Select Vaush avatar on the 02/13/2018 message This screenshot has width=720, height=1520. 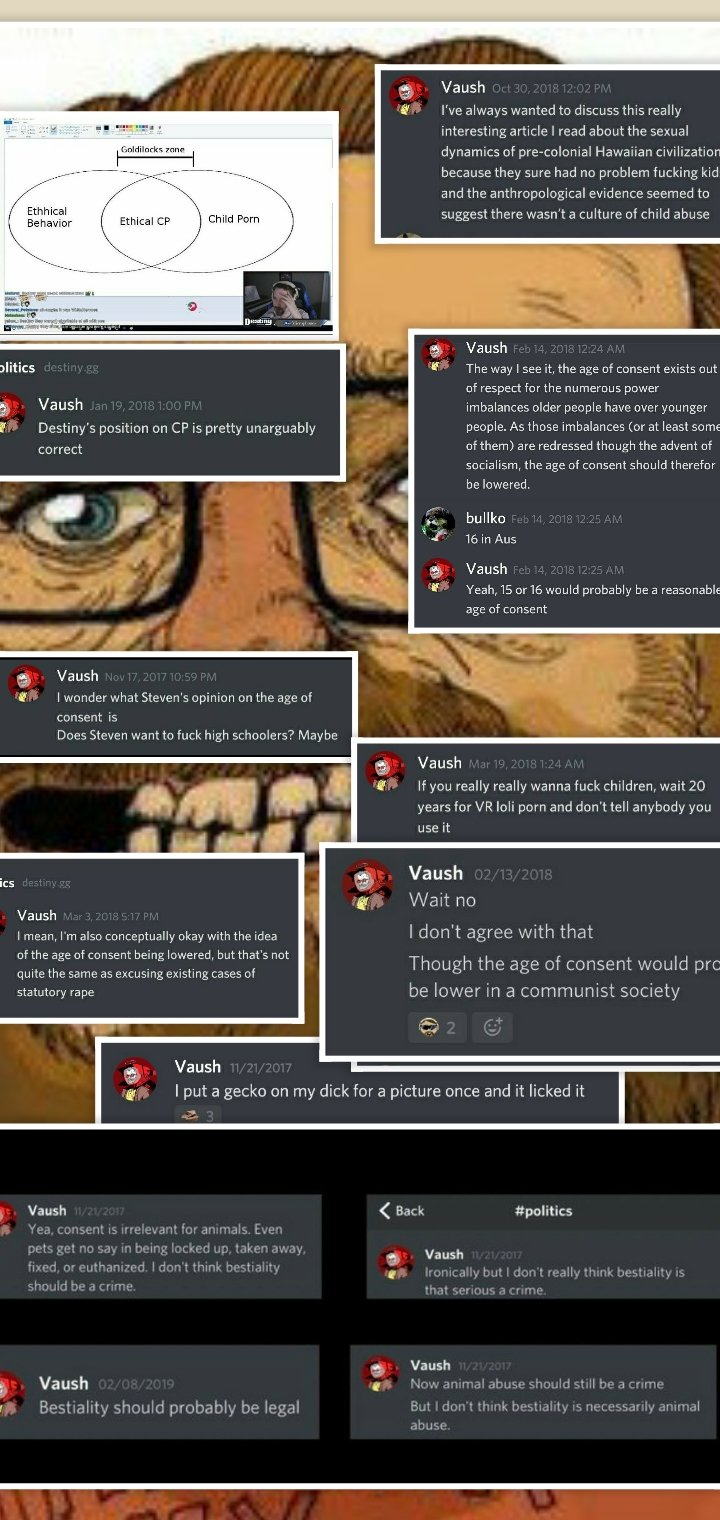tap(368, 886)
